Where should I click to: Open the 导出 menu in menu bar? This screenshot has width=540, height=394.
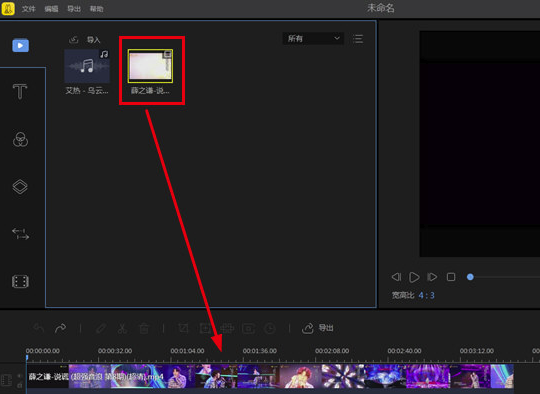(74, 9)
